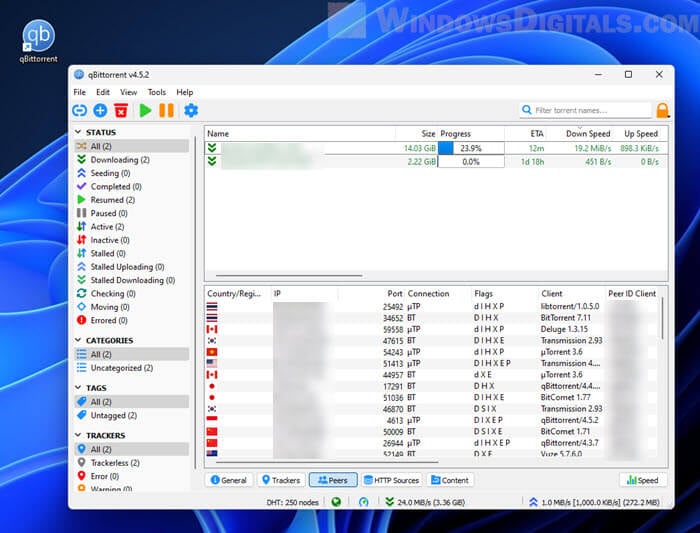
Task: Collapse the CATEGORIES section
Action: 78,340
